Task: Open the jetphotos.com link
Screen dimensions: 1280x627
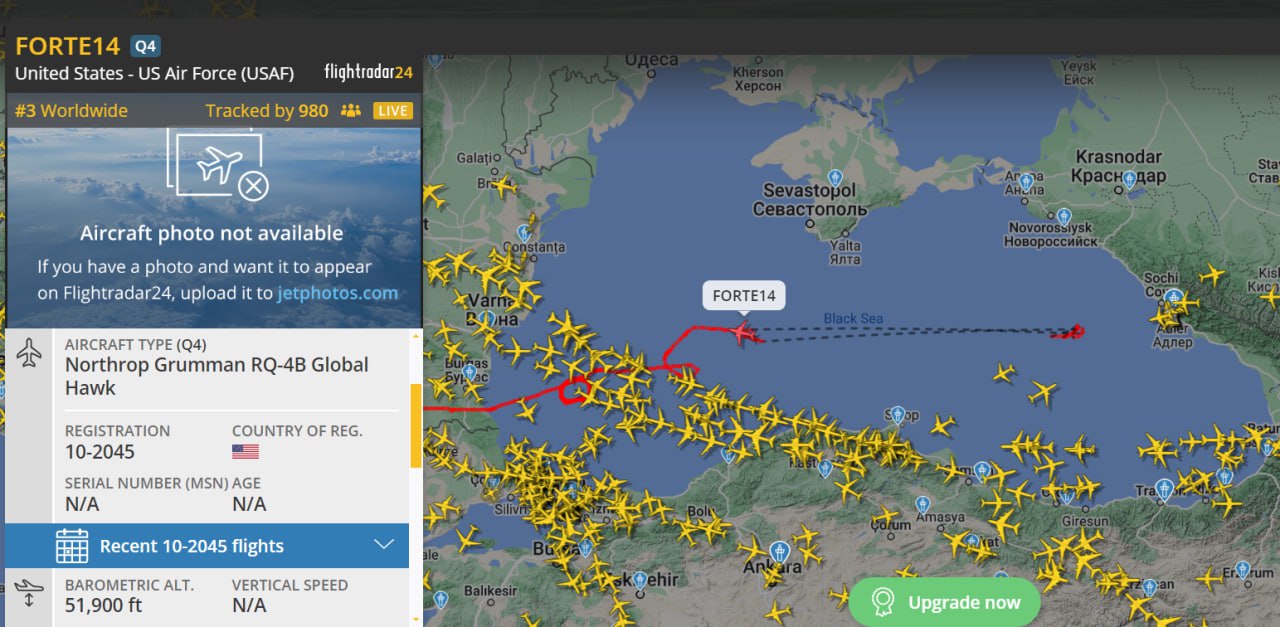Action: (337, 293)
